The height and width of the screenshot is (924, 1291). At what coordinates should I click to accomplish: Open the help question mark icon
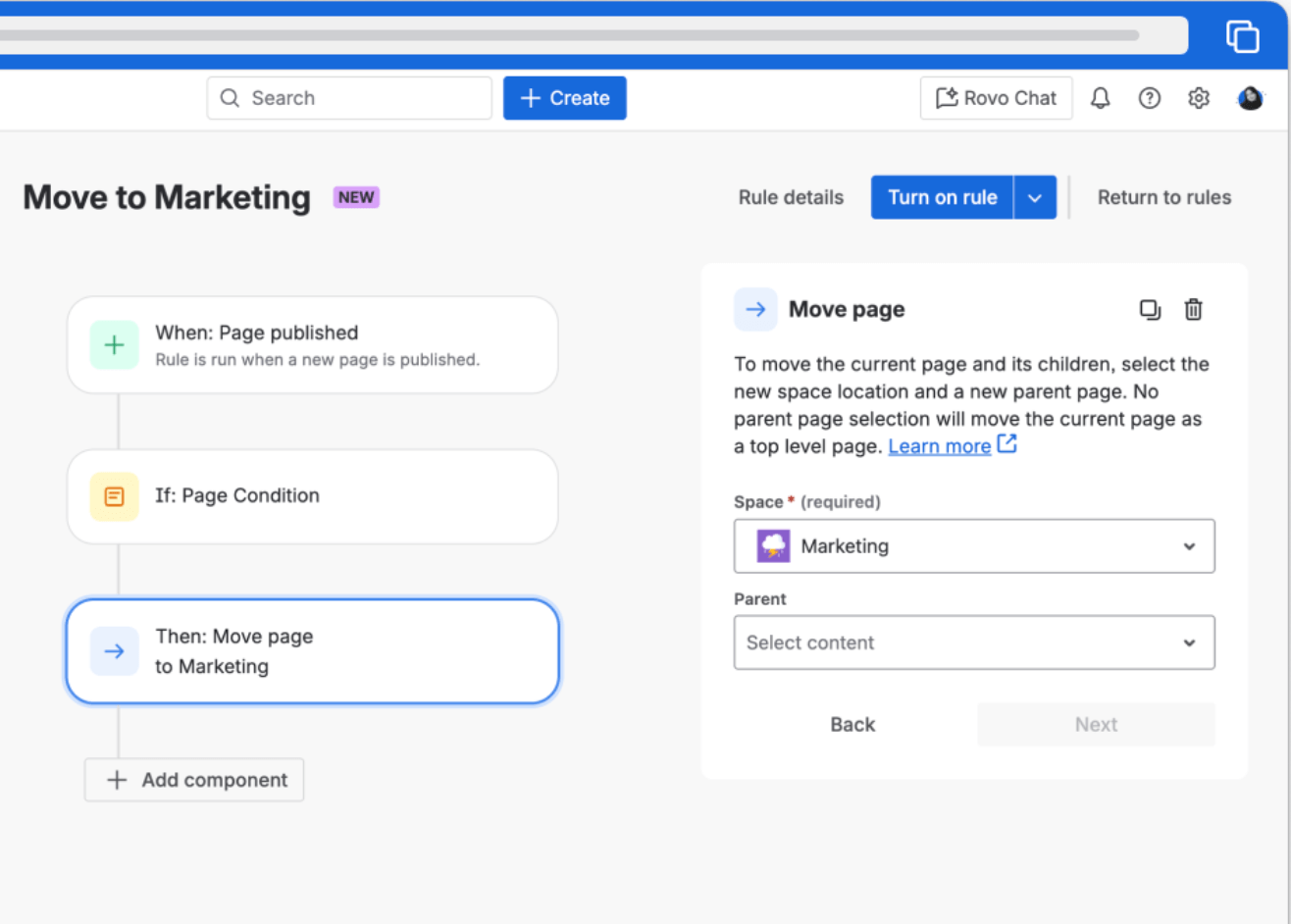point(1150,98)
